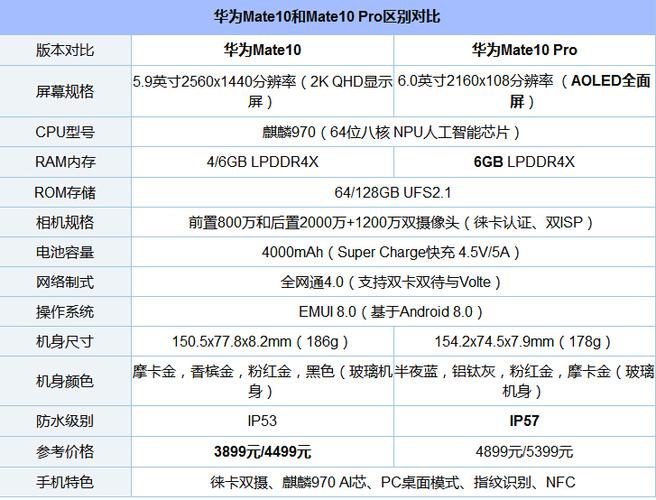
Task: Select the 相机规格 row label
Action: (x=65, y=222)
